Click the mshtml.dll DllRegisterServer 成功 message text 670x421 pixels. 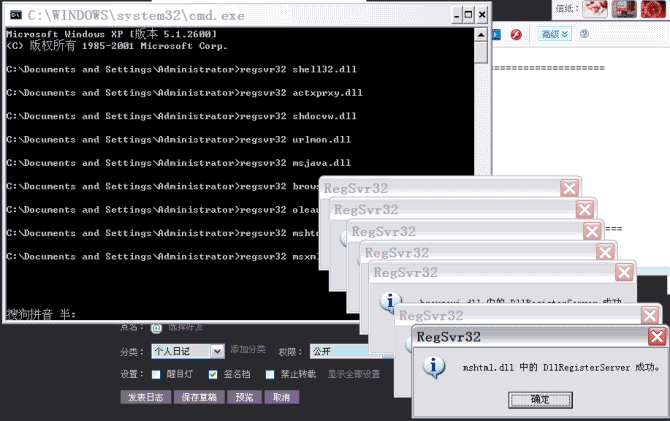[x=561, y=367]
